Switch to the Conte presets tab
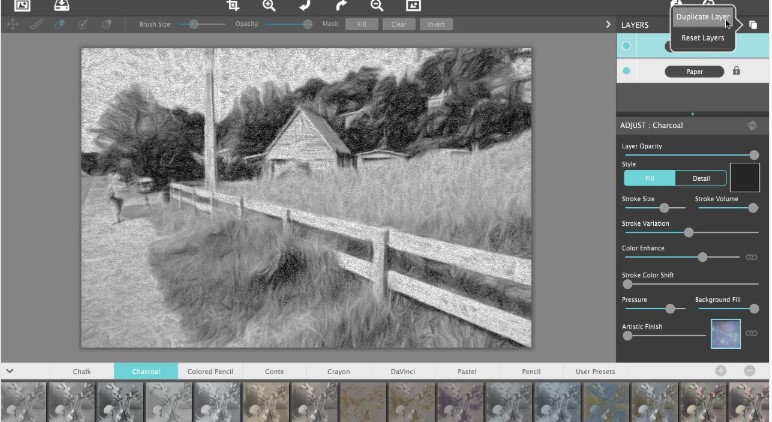 point(274,371)
